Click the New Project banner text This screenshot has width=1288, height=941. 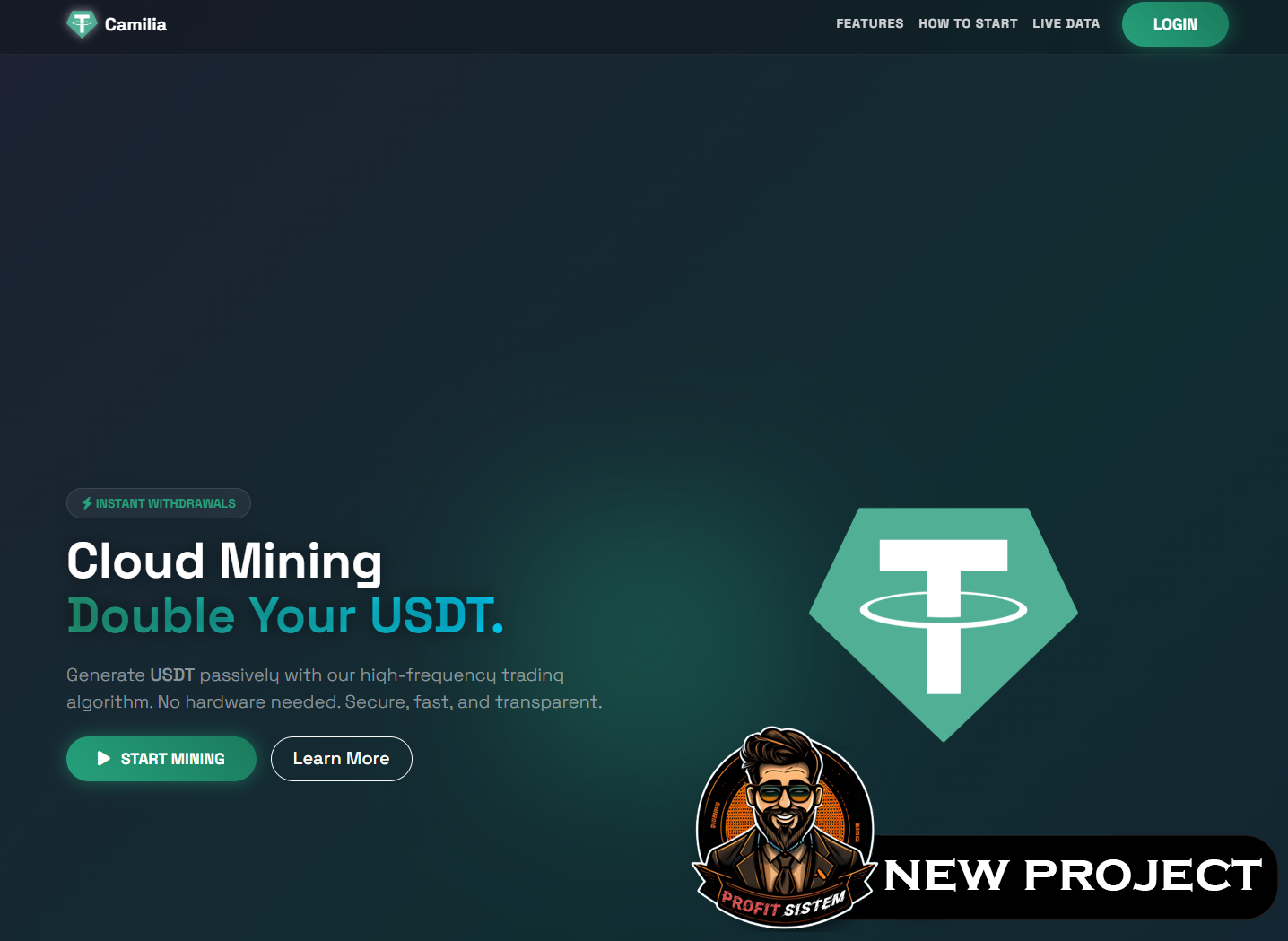click(x=1073, y=876)
